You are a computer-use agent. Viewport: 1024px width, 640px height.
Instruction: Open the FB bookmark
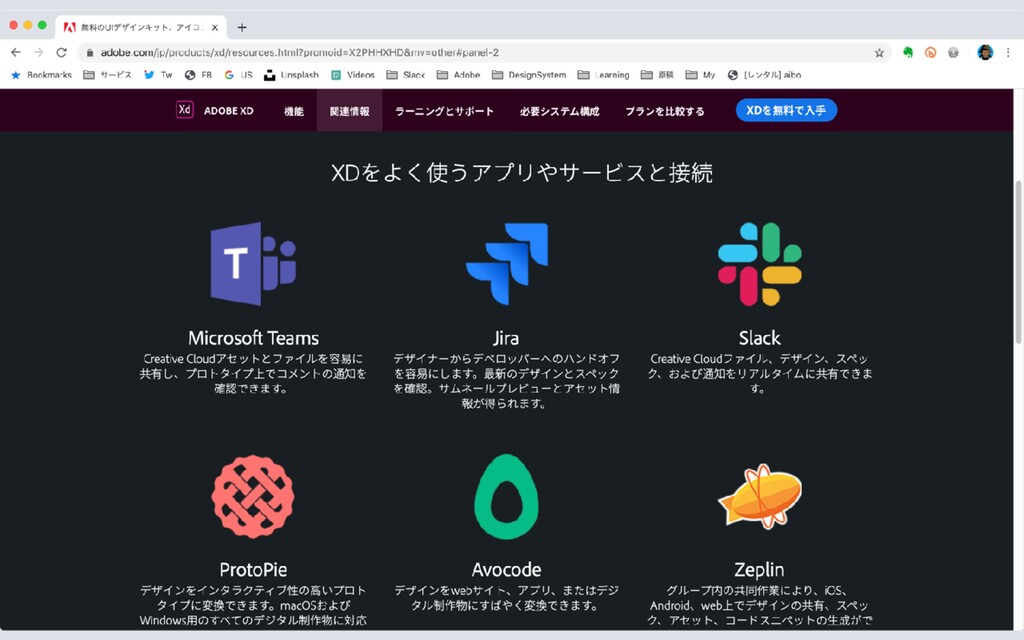click(199, 75)
